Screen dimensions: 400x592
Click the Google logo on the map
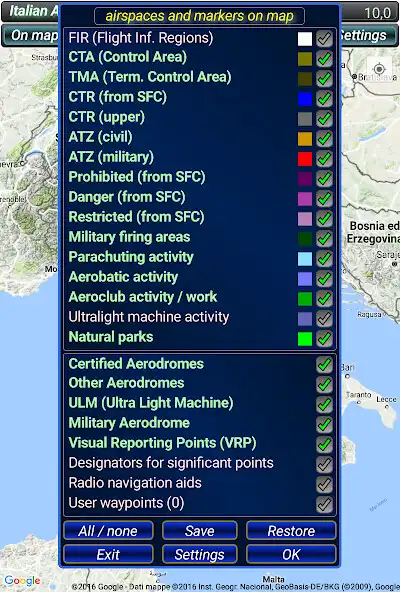point(22,580)
